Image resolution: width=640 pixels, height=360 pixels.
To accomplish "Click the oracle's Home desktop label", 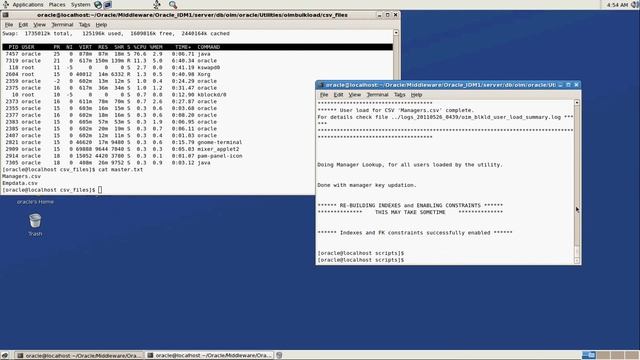I will 35,202.
